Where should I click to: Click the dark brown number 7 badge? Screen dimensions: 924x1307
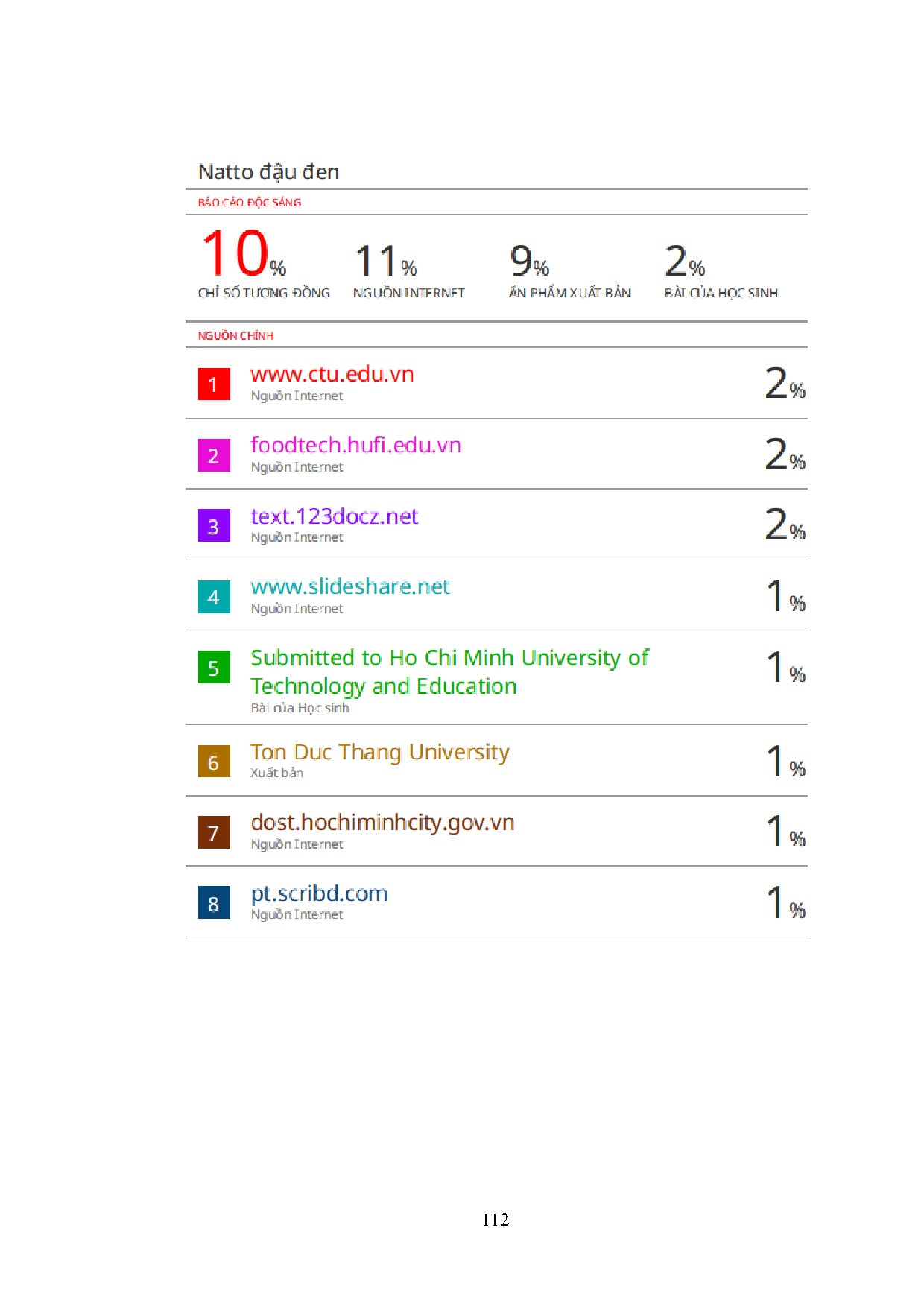(214, 832)
